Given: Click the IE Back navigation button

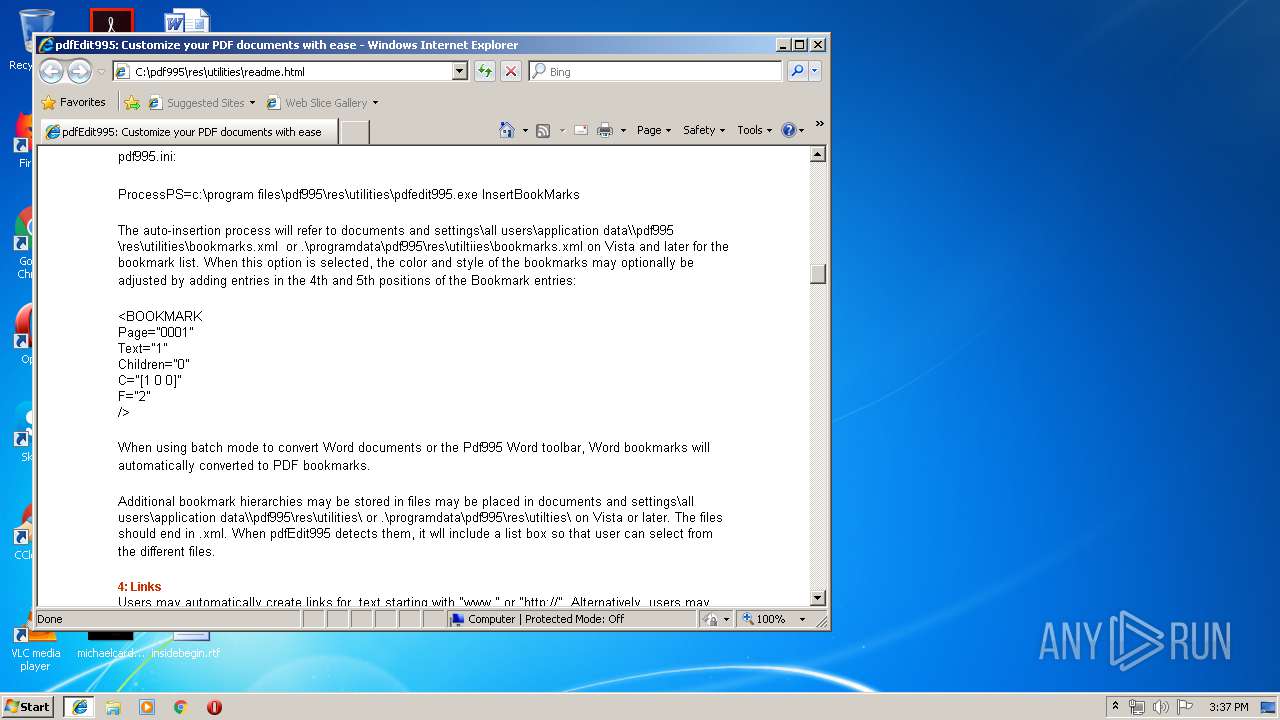Looking at the screenshot, I should [x=52, y=71].
